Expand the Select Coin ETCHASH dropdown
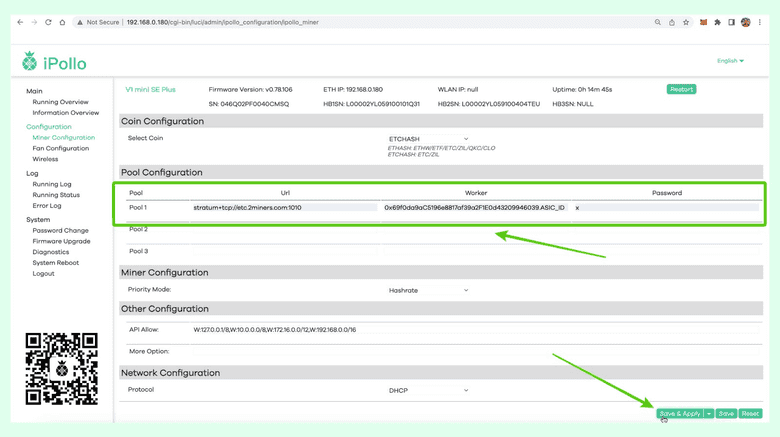 coord(428,139)
